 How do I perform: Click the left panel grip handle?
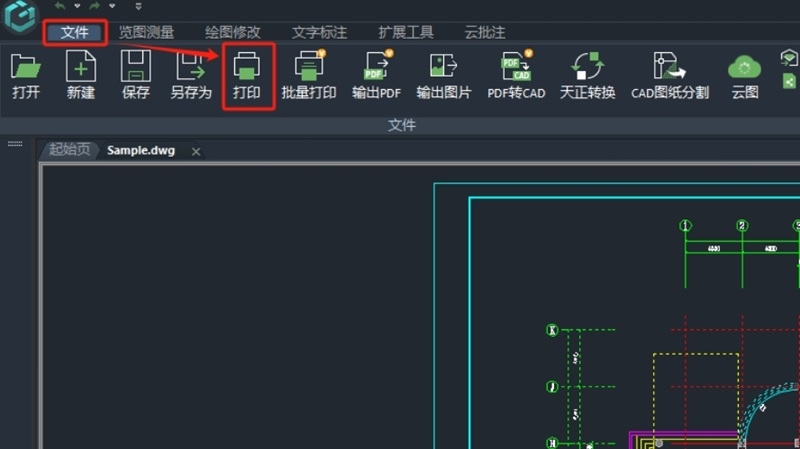coord(15,144)
